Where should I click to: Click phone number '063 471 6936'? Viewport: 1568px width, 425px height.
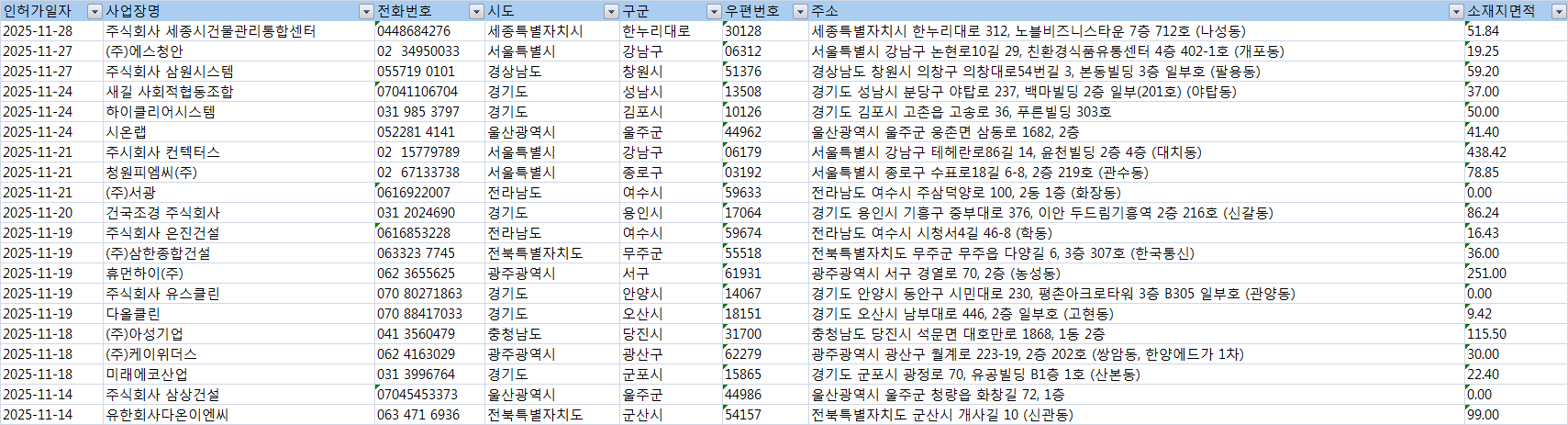pyautogui.click(x=429, y=415)
